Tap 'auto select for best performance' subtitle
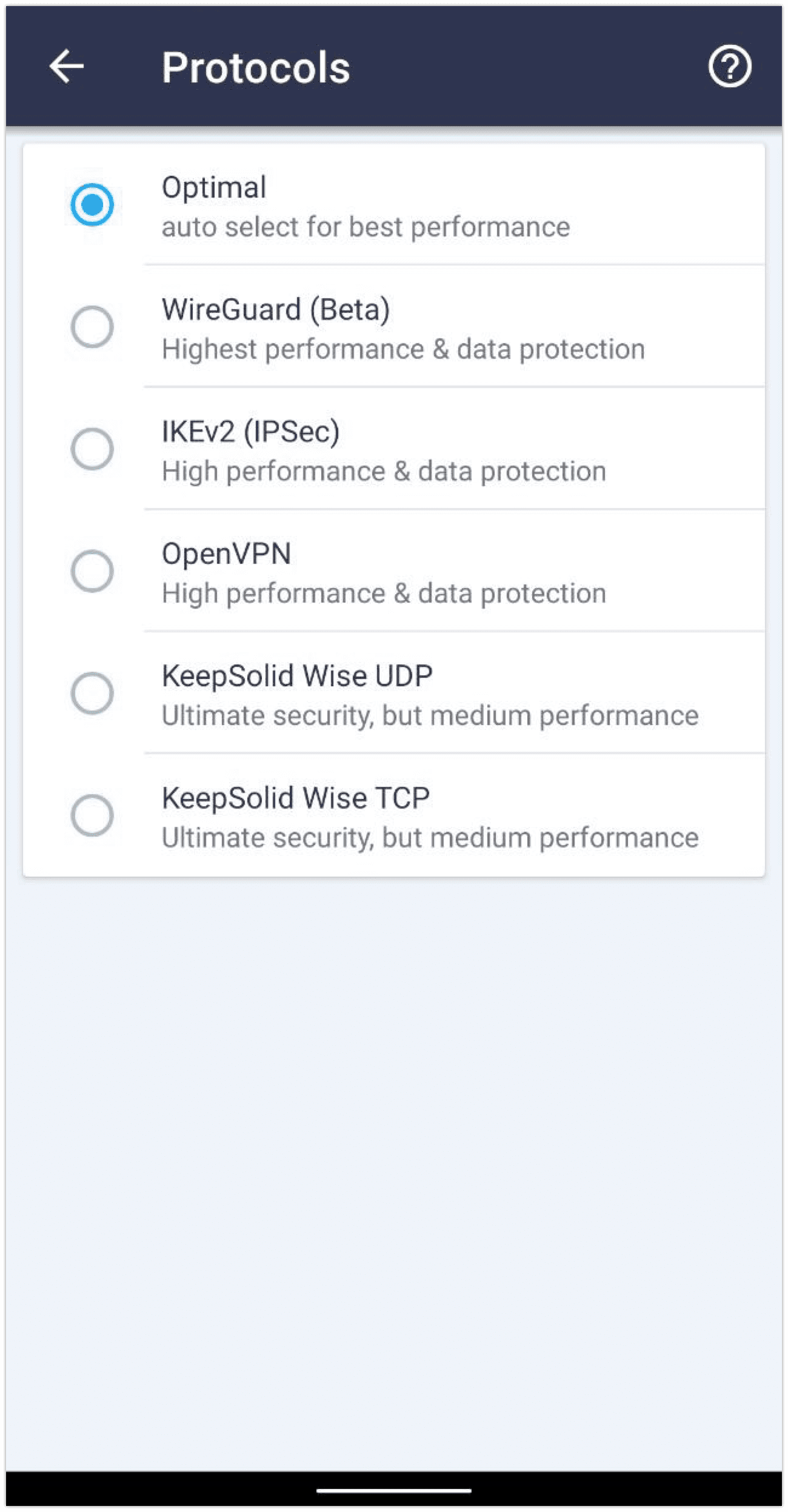The width and height of the screenshot is (788, 1512). [365, 227]
